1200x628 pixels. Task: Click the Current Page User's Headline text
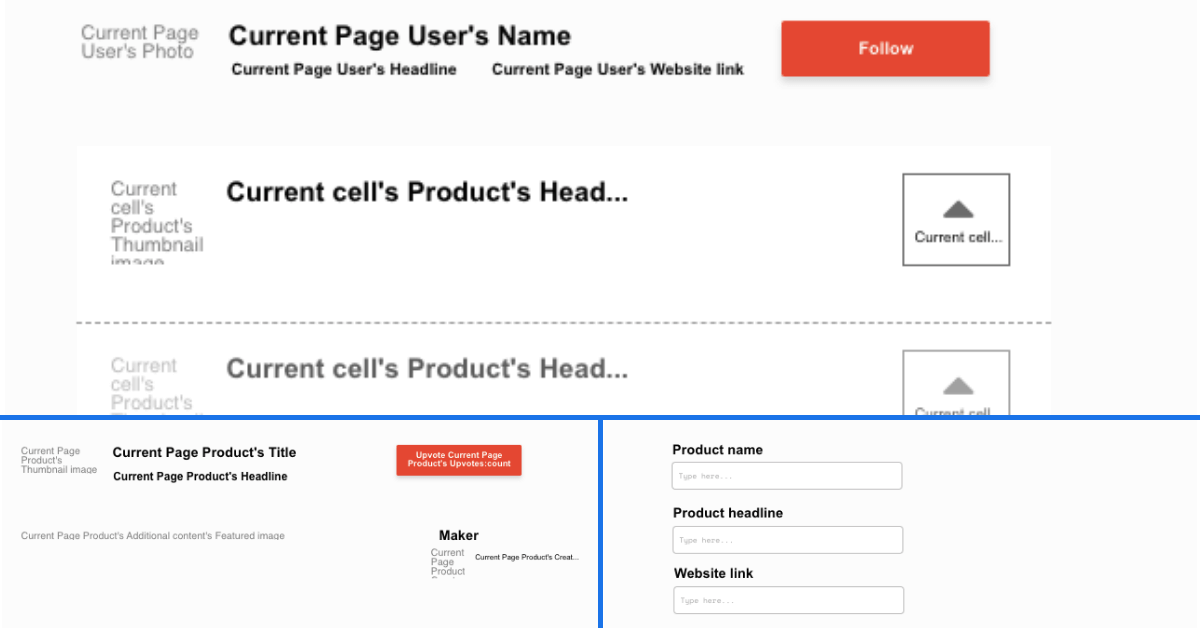(x=344, y=69)
